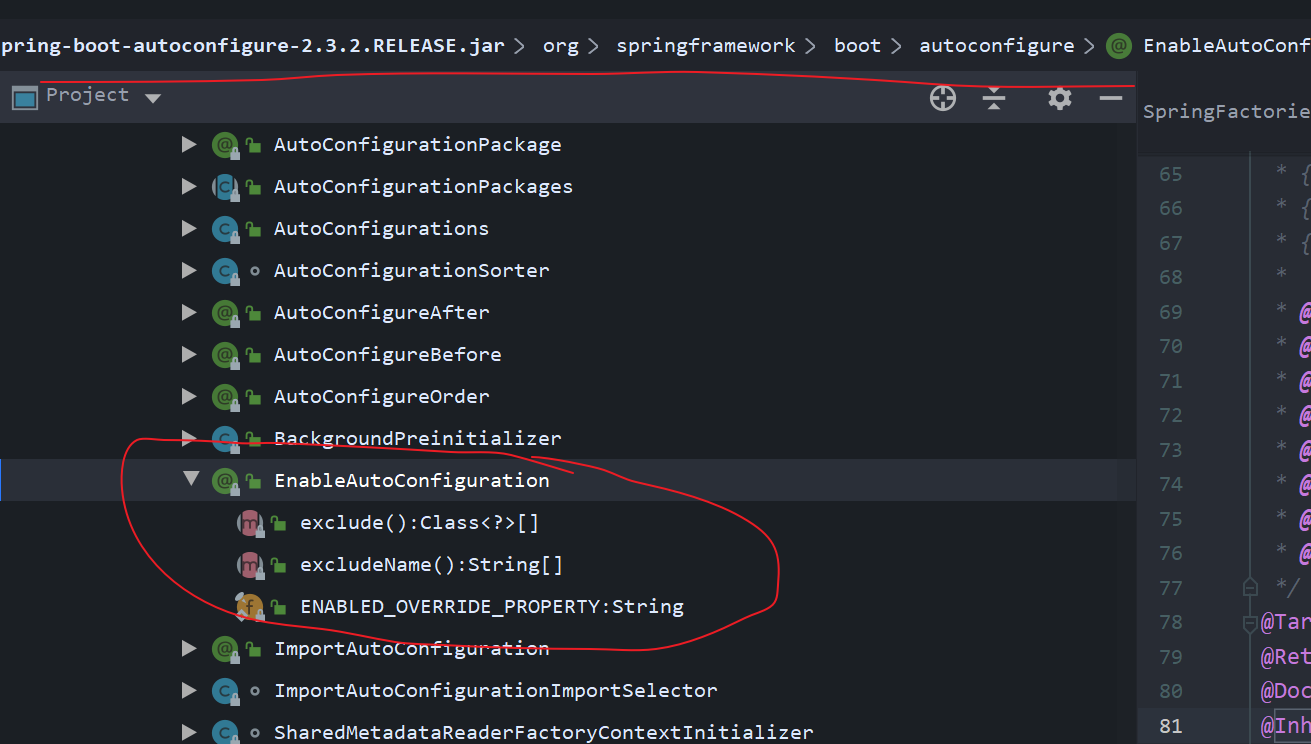Select AutoConfigurationSorter in tree

(x=412, y=271)
